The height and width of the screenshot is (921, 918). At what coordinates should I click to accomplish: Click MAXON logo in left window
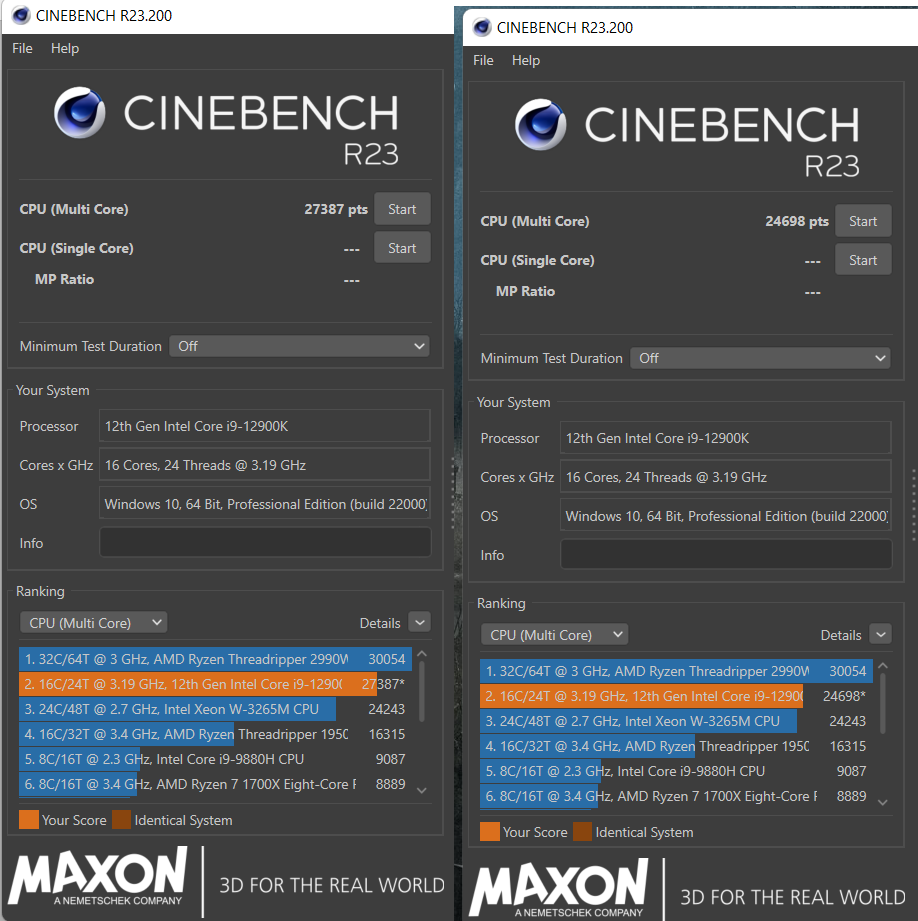pyautogui.click(x=97, y=876)
